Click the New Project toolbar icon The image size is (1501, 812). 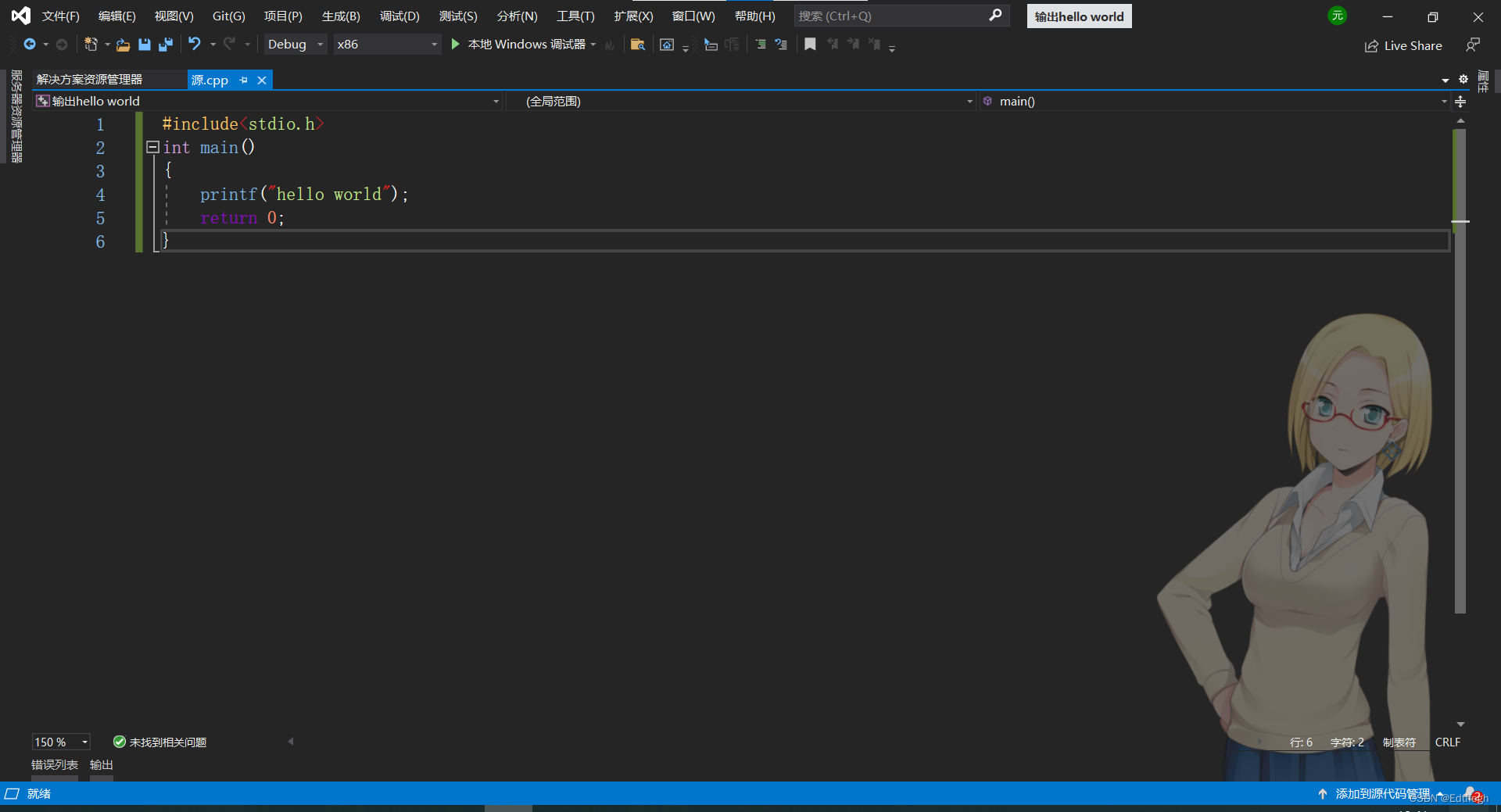click(91, 45)
